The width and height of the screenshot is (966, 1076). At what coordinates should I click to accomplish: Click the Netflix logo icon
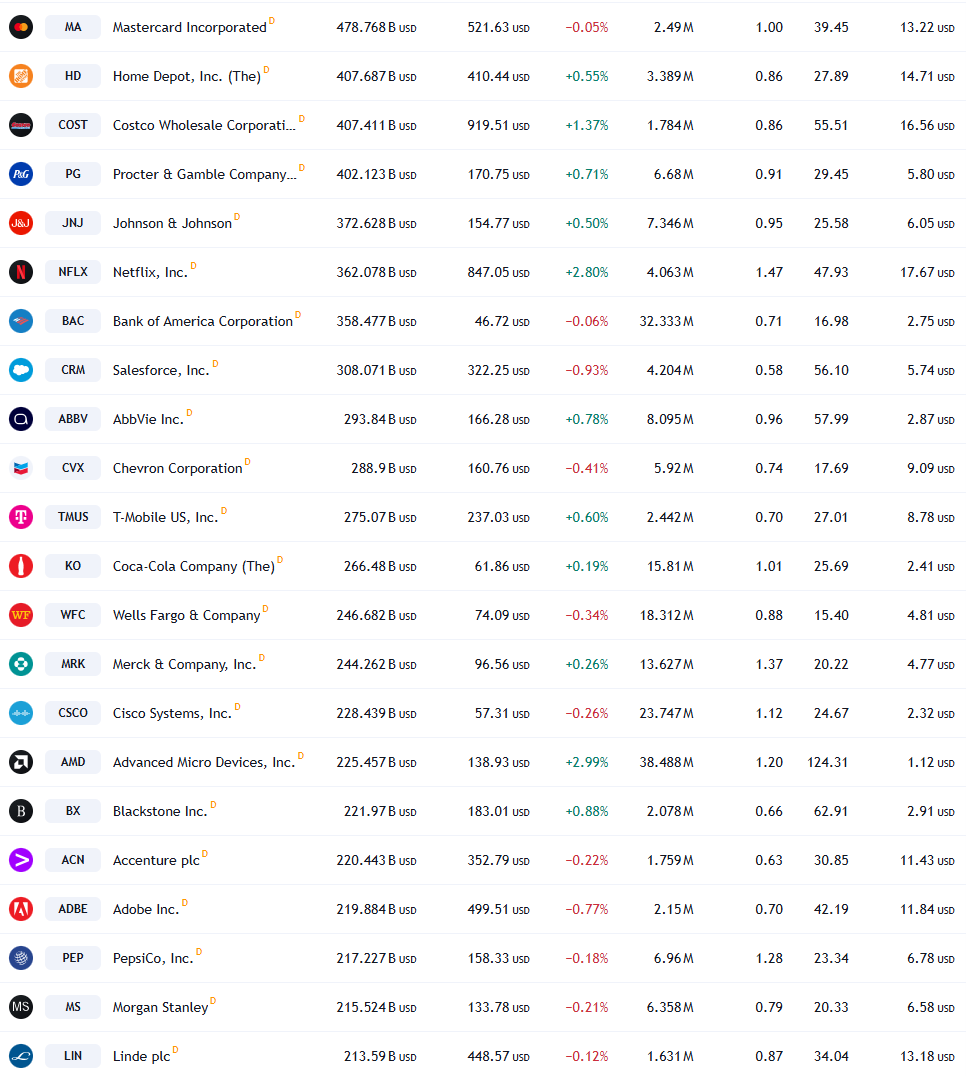pyautogui.click(x=21, y=272)
